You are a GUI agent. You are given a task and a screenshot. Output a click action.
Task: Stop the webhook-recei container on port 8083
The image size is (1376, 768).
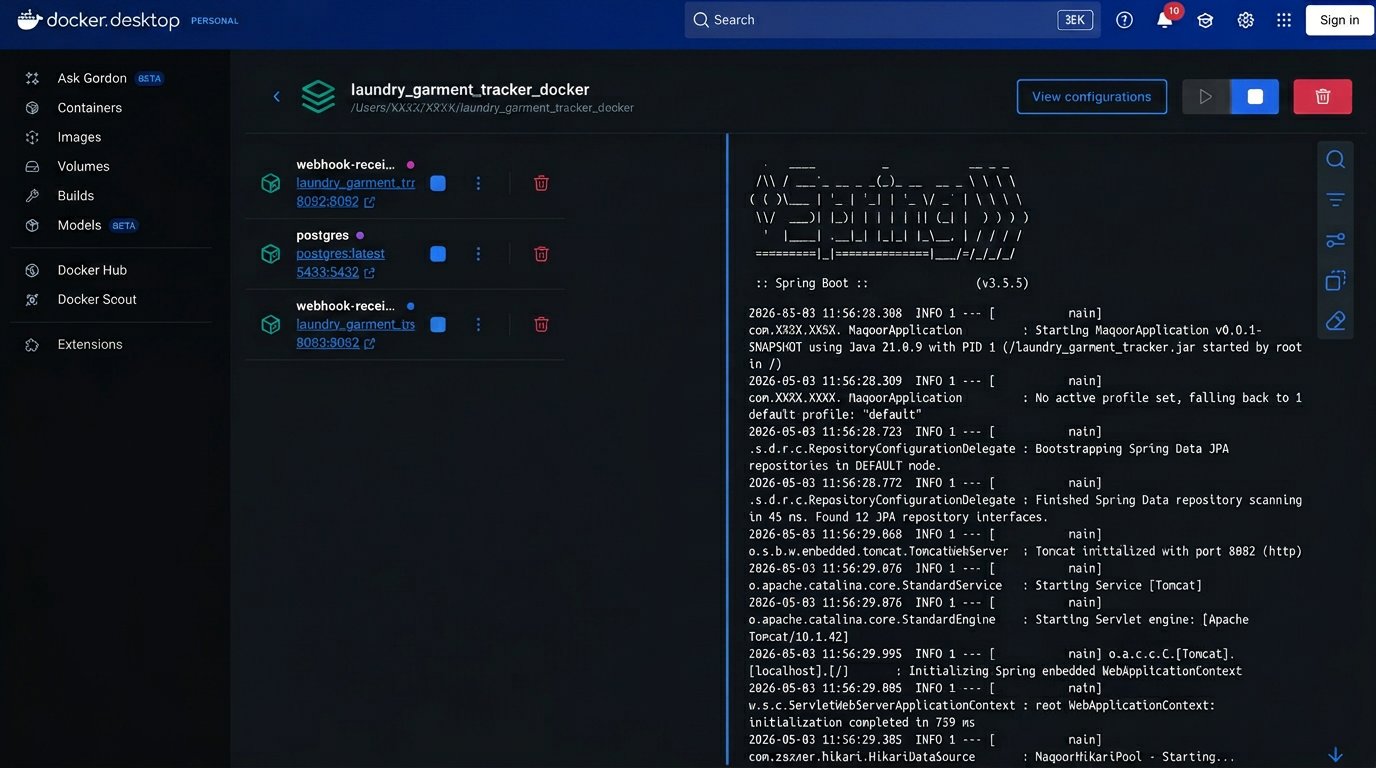coord(438,324)
